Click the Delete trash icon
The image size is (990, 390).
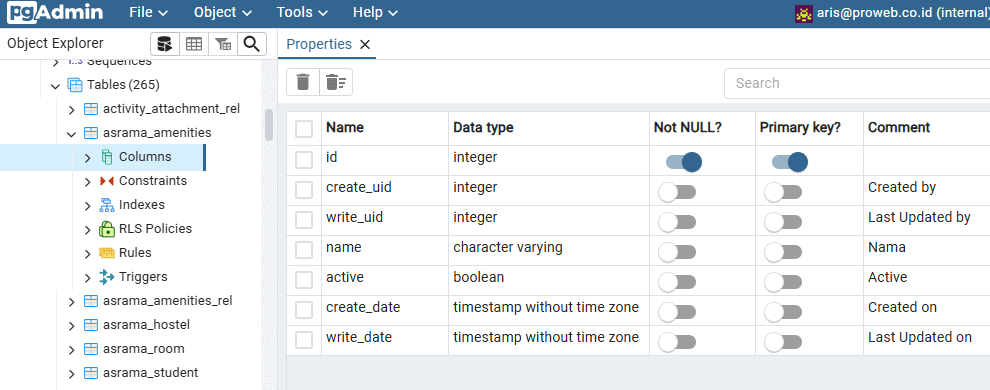[303, 82]
